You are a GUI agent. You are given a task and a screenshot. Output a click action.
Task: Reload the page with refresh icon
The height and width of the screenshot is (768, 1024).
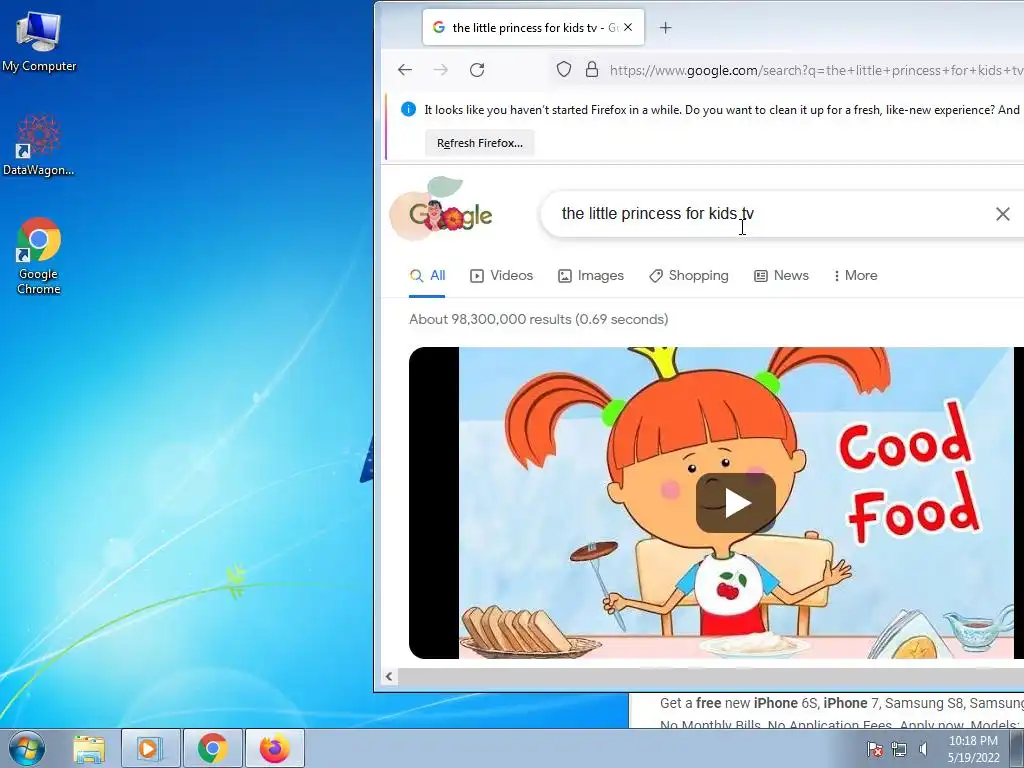coord(477,70)
